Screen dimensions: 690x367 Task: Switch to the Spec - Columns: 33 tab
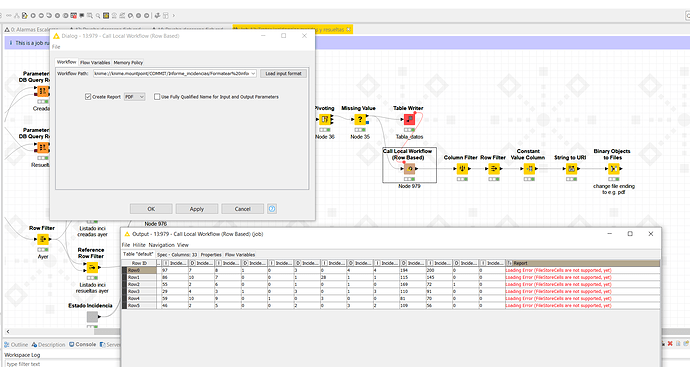point(177,254)
